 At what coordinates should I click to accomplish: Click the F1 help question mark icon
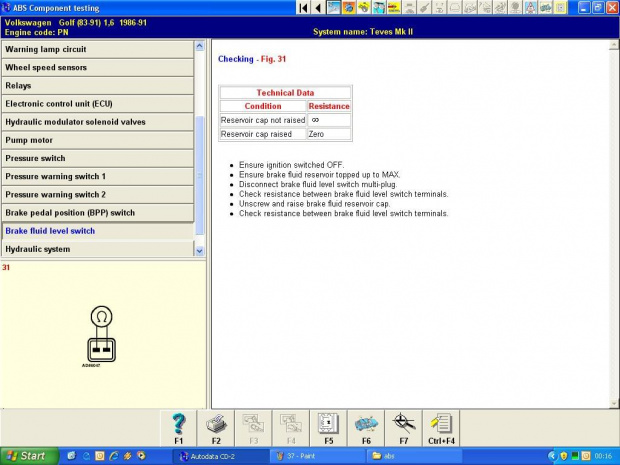pos(179,427)
